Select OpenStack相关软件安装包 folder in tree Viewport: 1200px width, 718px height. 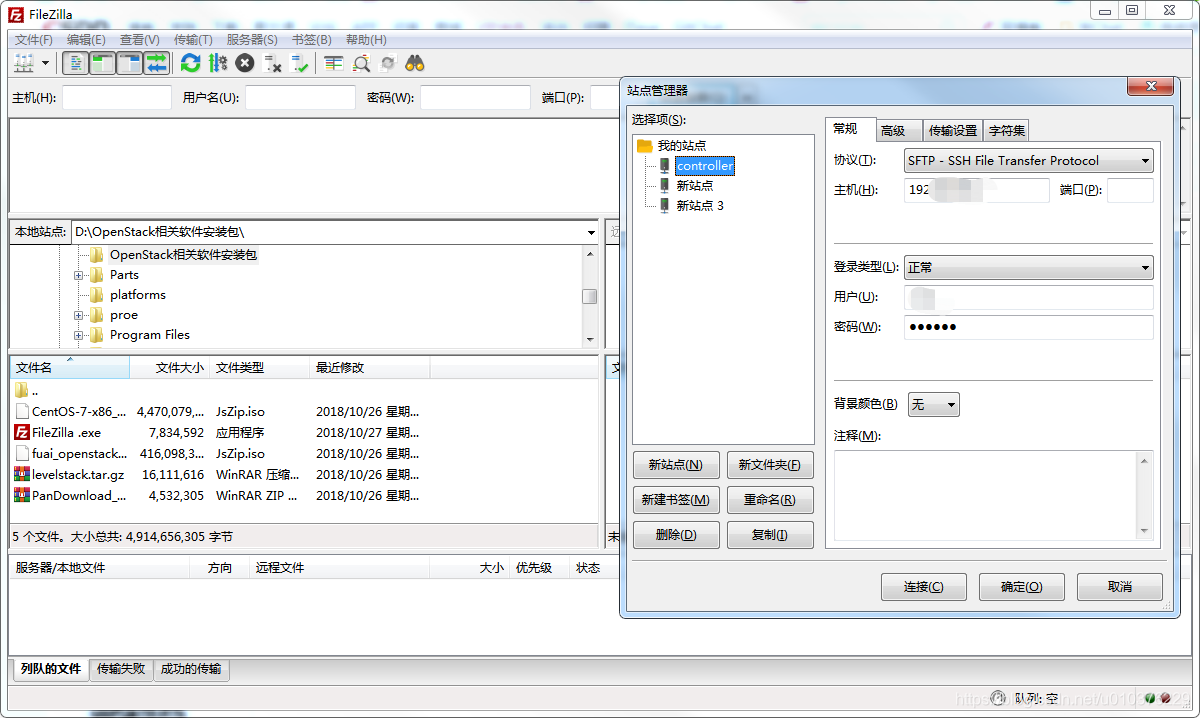coord(183,255)
